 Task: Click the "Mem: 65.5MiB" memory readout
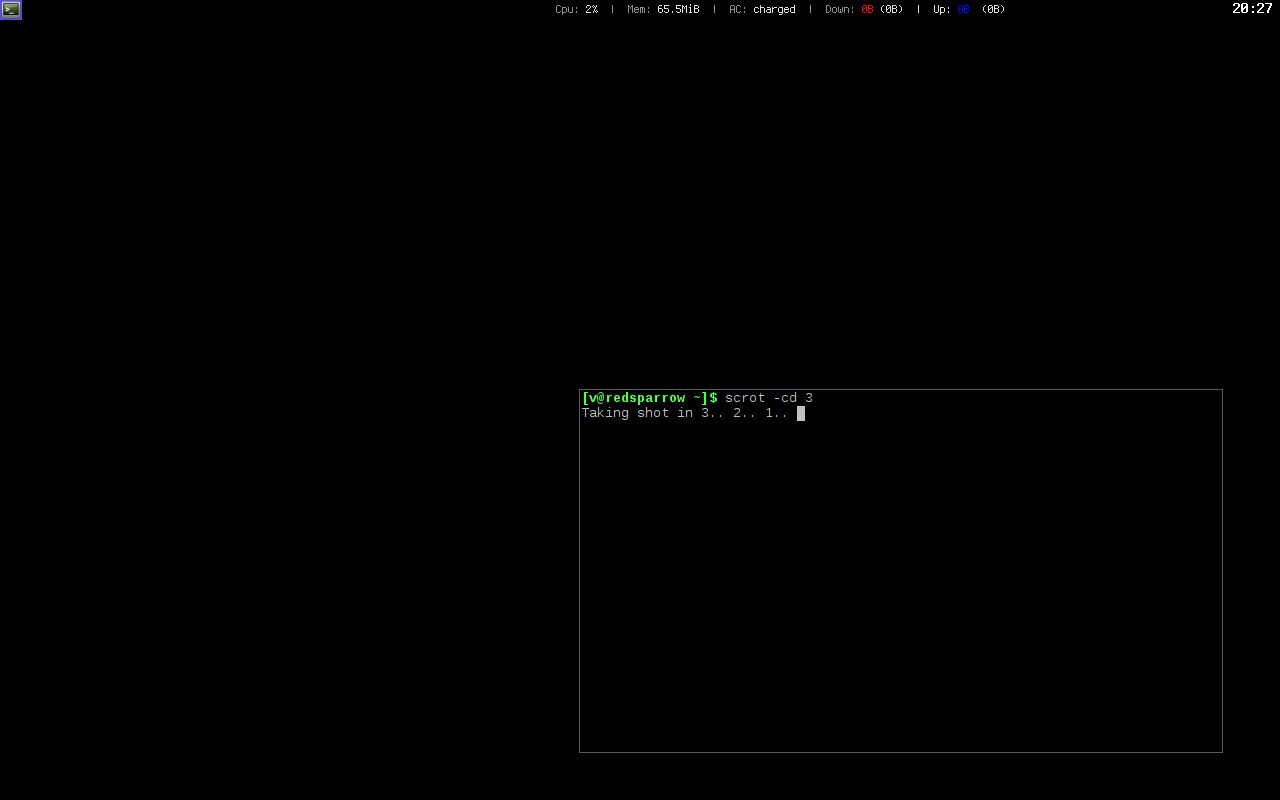point(663,9)
